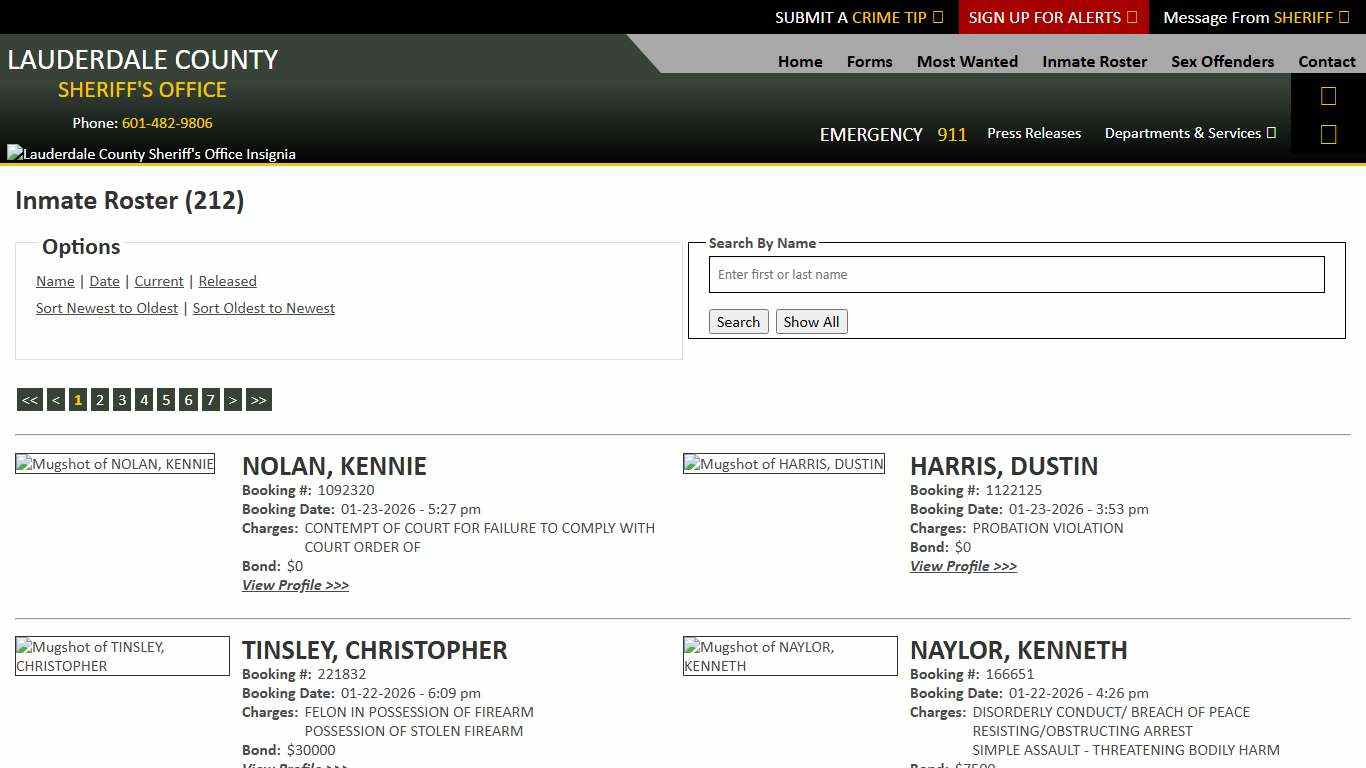This screenshot has width=1366, height=768.
Task: Click the Submit a Crime Tip external icon
Action: click(x=937, y=17)
